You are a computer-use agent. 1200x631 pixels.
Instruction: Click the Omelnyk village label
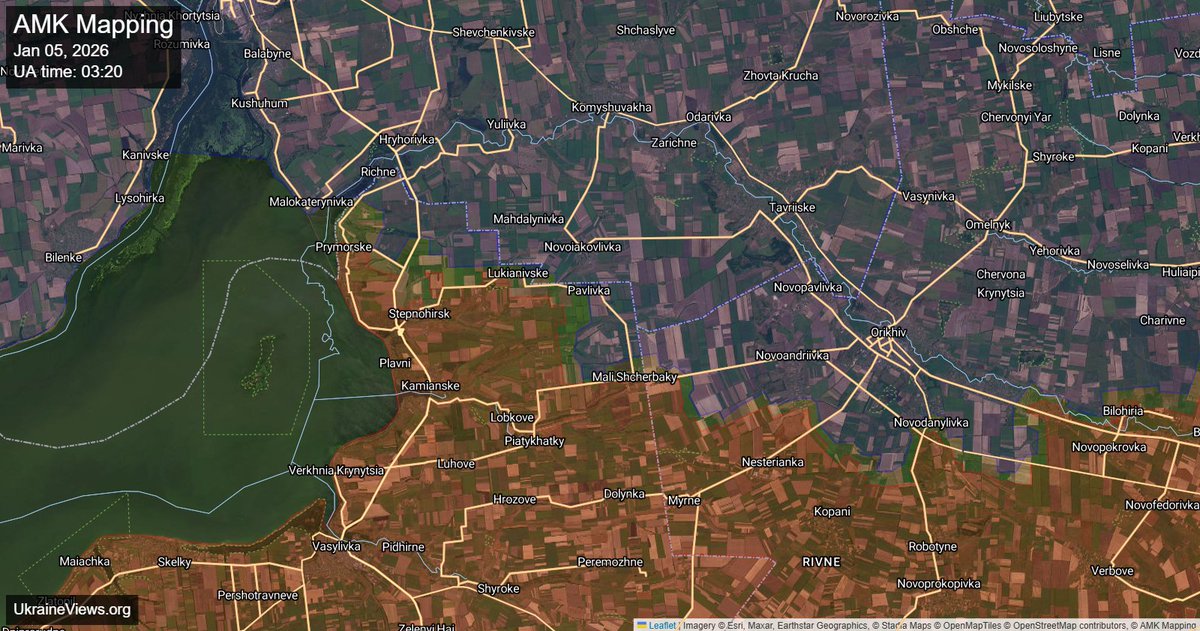[x=988, y=224]
